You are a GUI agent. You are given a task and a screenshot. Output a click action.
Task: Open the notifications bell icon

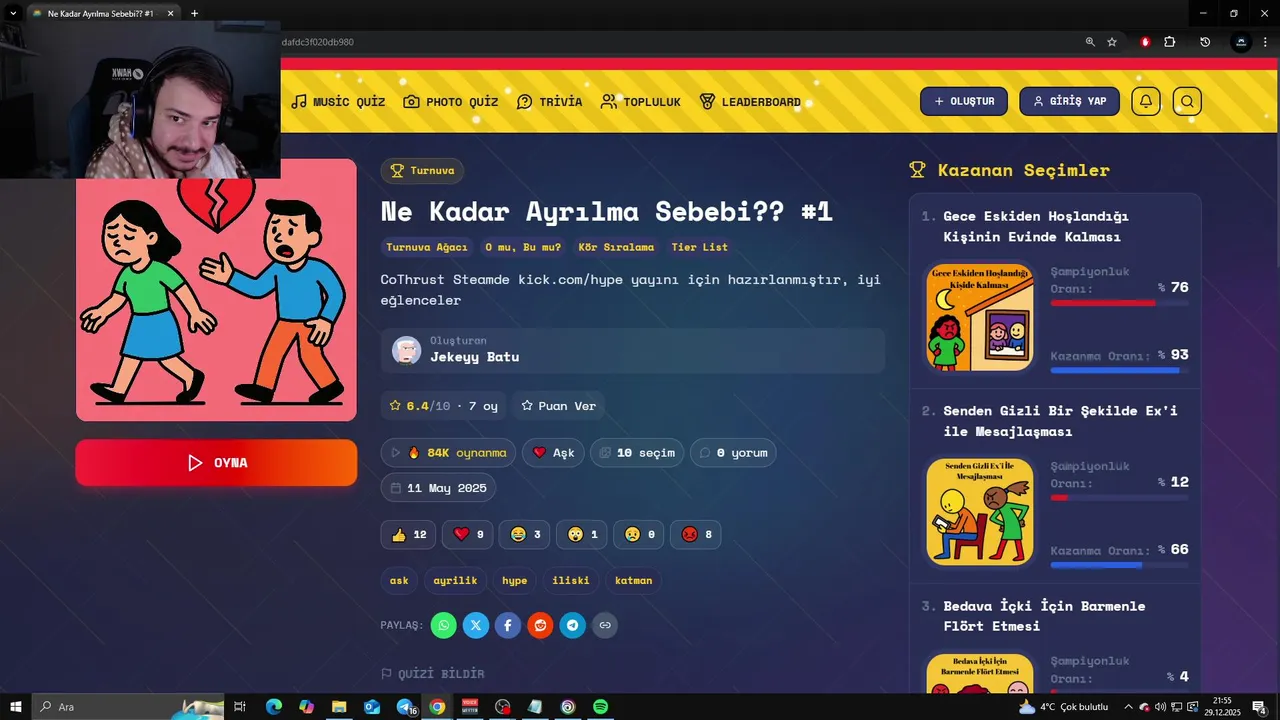point(1146,101)
